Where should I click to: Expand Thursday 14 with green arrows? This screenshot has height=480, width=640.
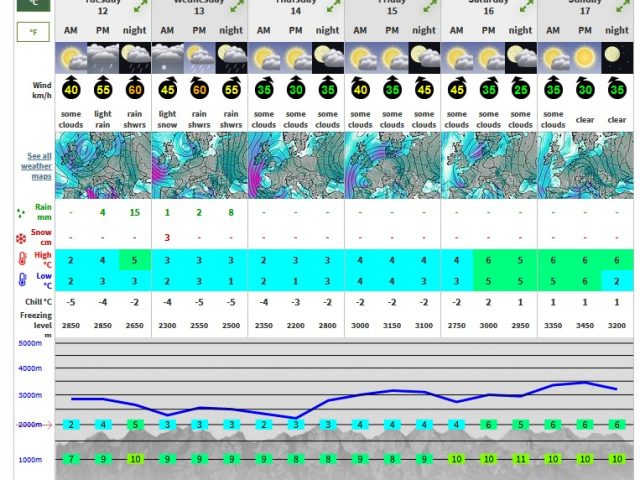[x=333, y=7]
